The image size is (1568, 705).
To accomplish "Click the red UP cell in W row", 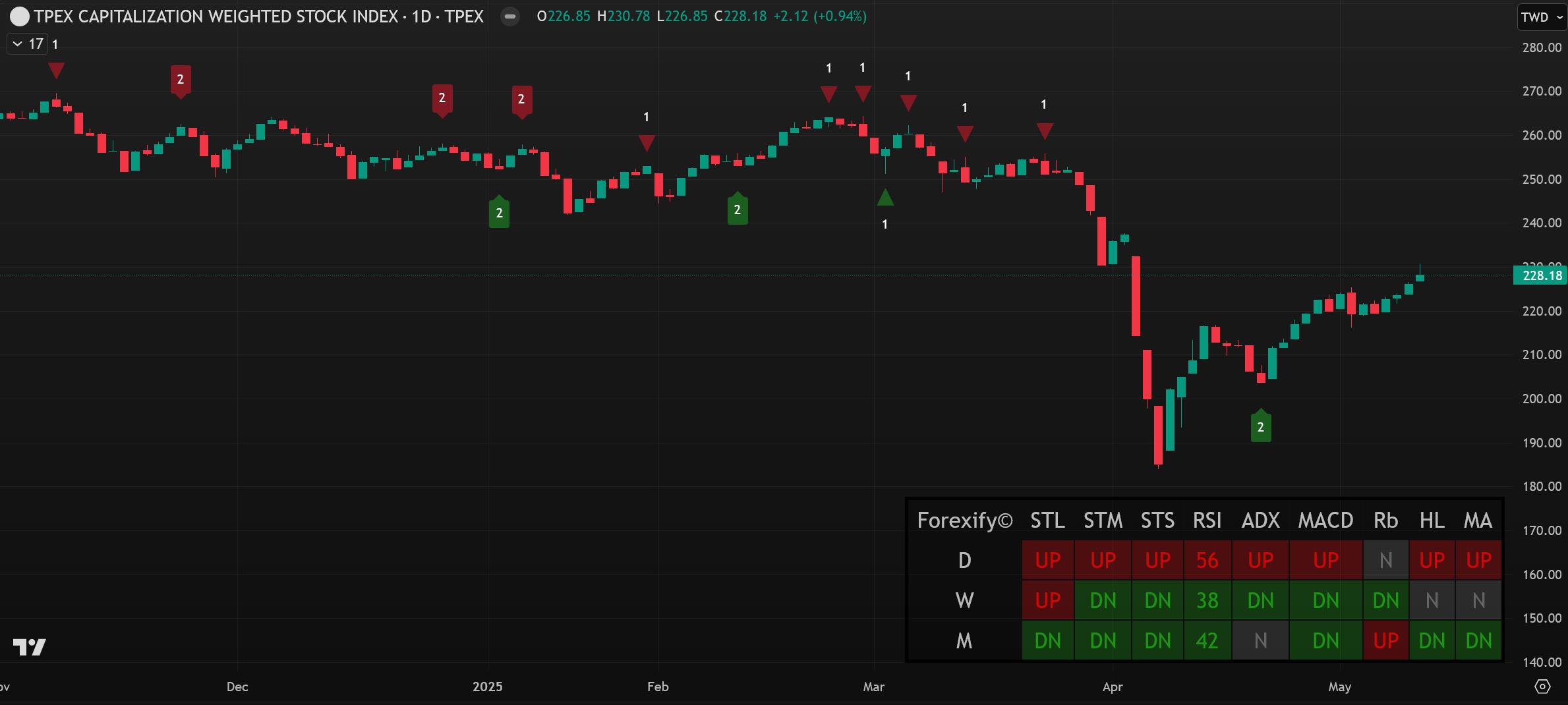I will click(1047, 600).
